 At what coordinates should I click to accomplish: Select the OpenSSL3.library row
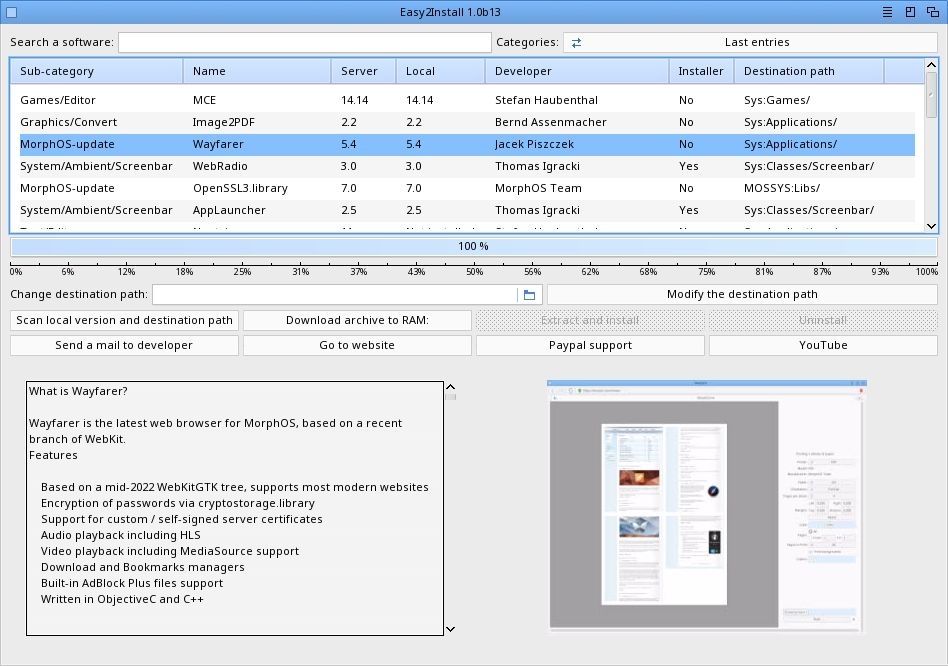[467, 189]
